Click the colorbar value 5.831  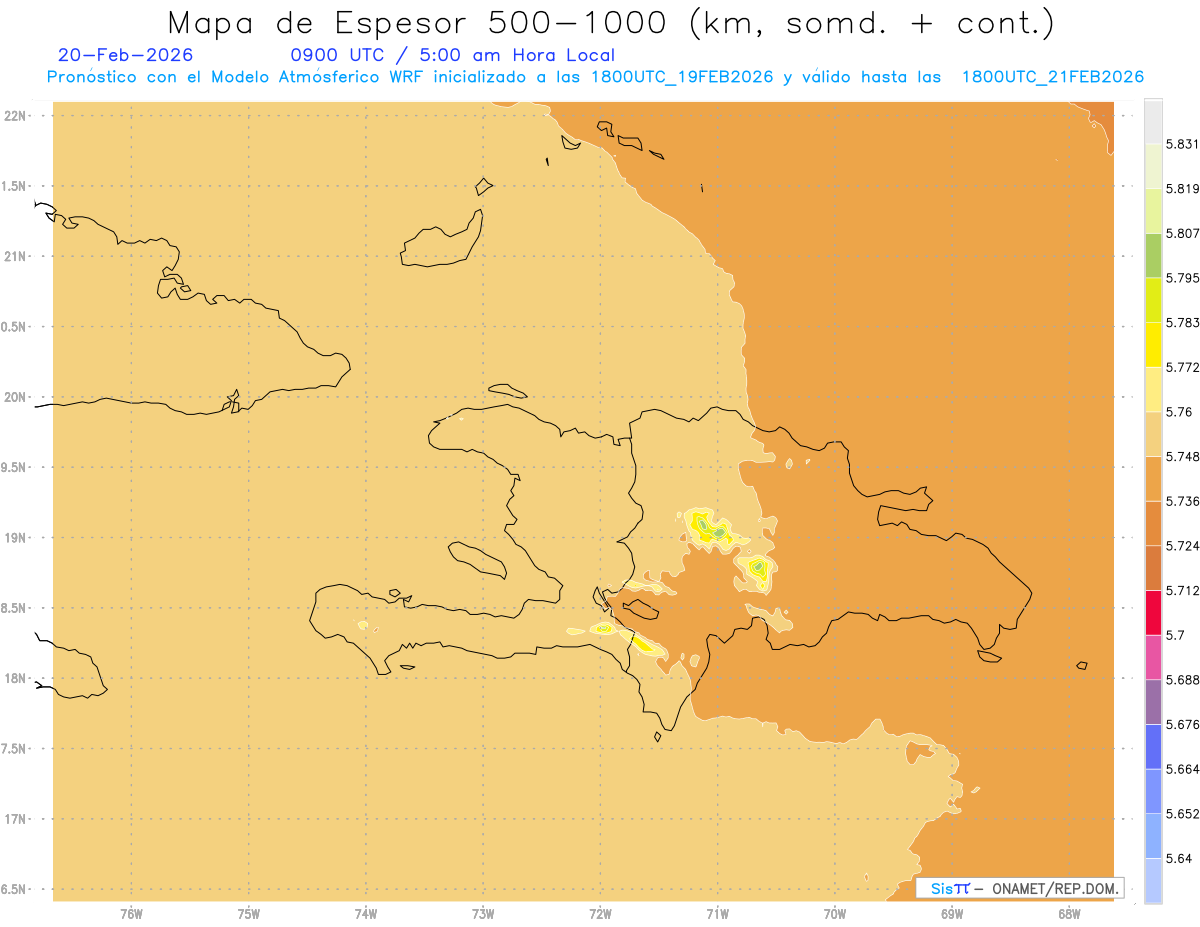click(x=1183, y=144)
